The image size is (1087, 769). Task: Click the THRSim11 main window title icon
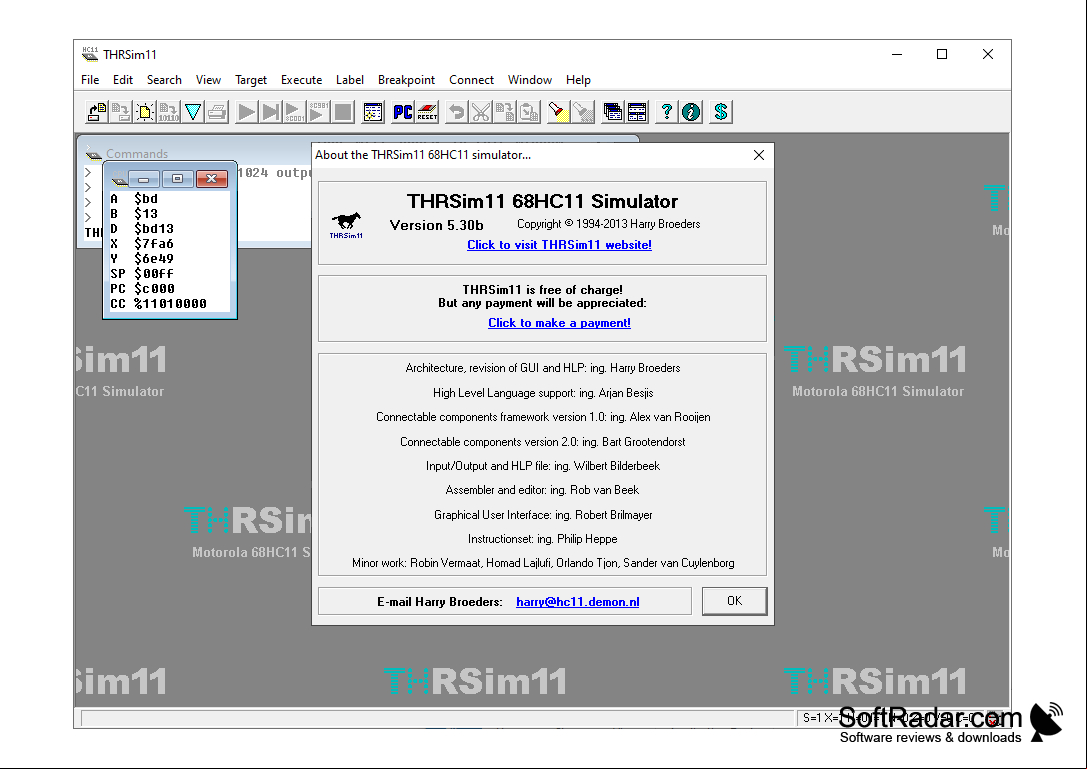[89, 54]
